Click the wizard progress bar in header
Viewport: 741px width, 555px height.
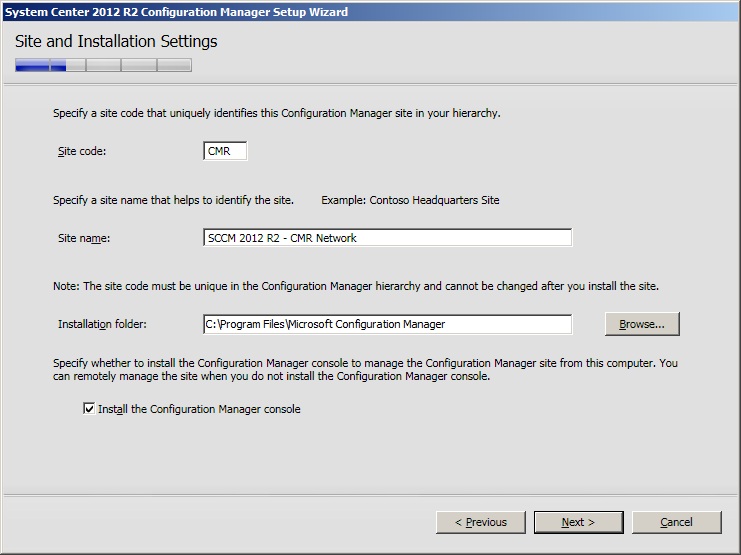[x=103, y=65]
